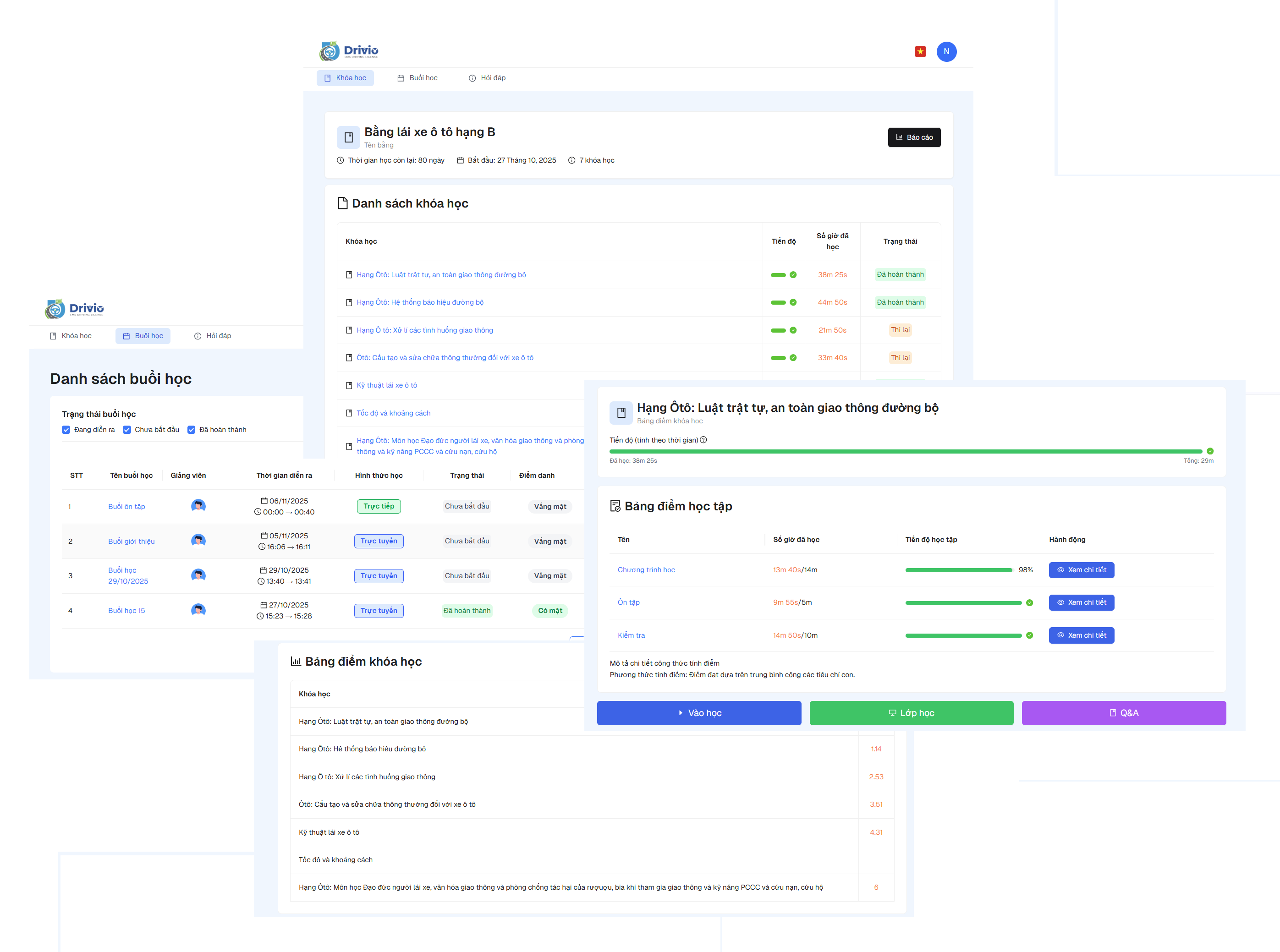Click the Drivio logo at top
This screenshot has height=952, width=1280.
tap(349, 51)
